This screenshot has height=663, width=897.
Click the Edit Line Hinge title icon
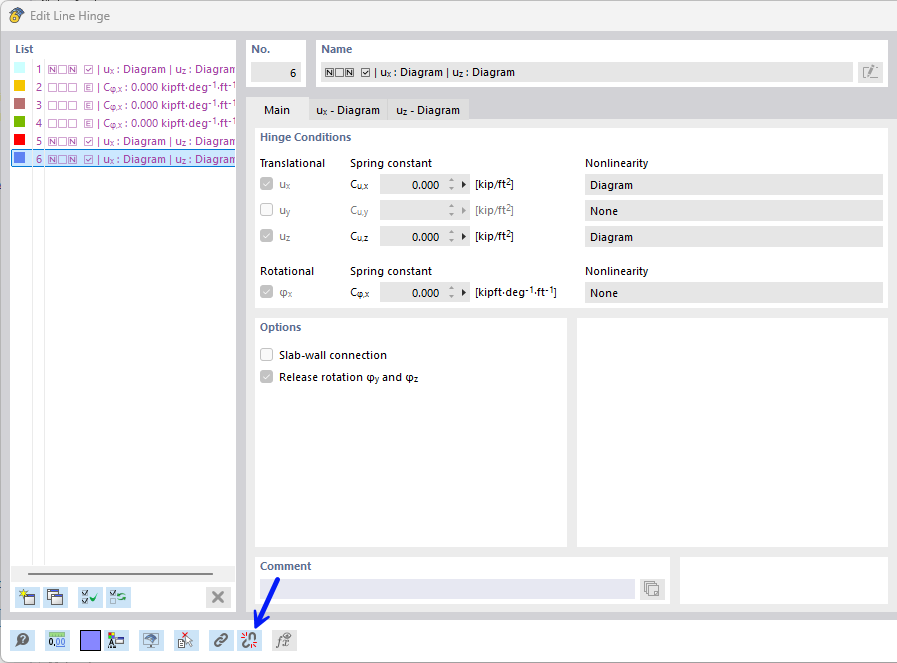(x=16, y=15)
